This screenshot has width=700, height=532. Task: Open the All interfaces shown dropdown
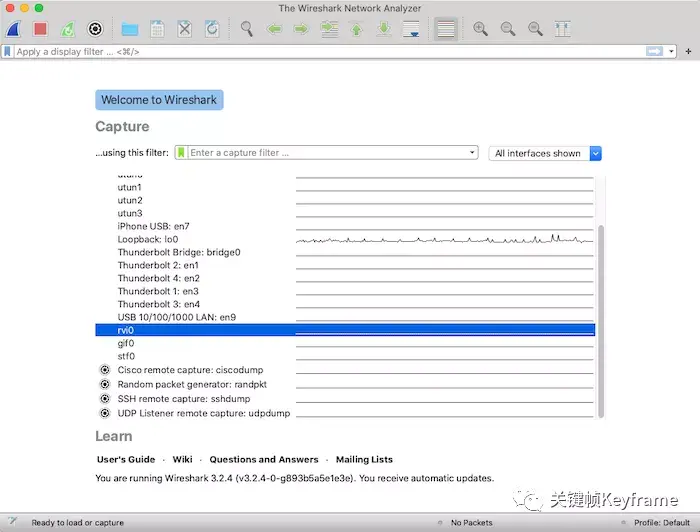545,153
